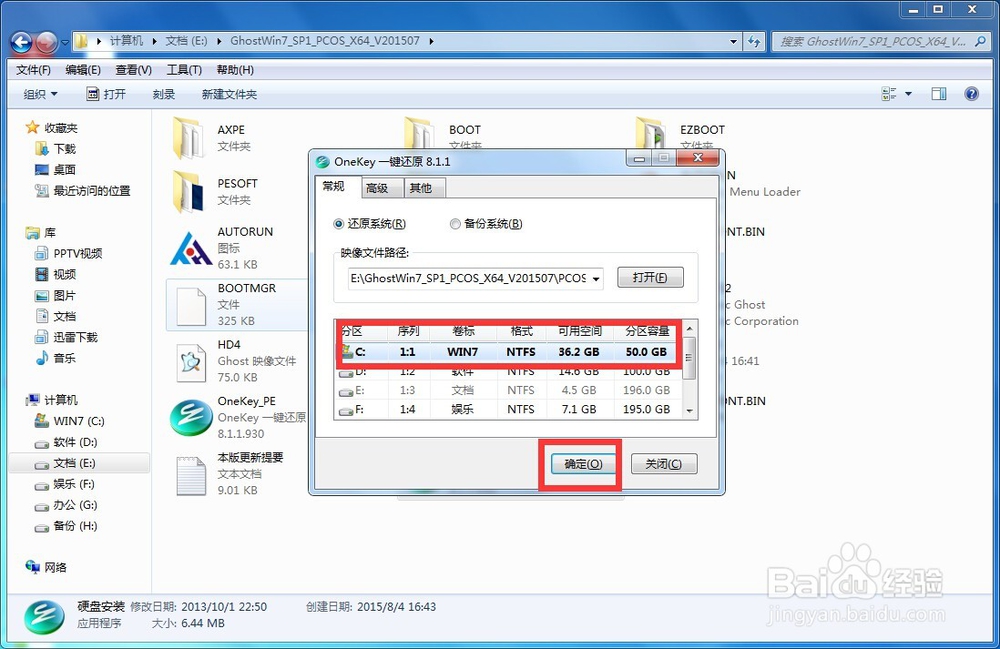
Task: Click the search GhostWin7 folder field
Action: click(879, 41)
